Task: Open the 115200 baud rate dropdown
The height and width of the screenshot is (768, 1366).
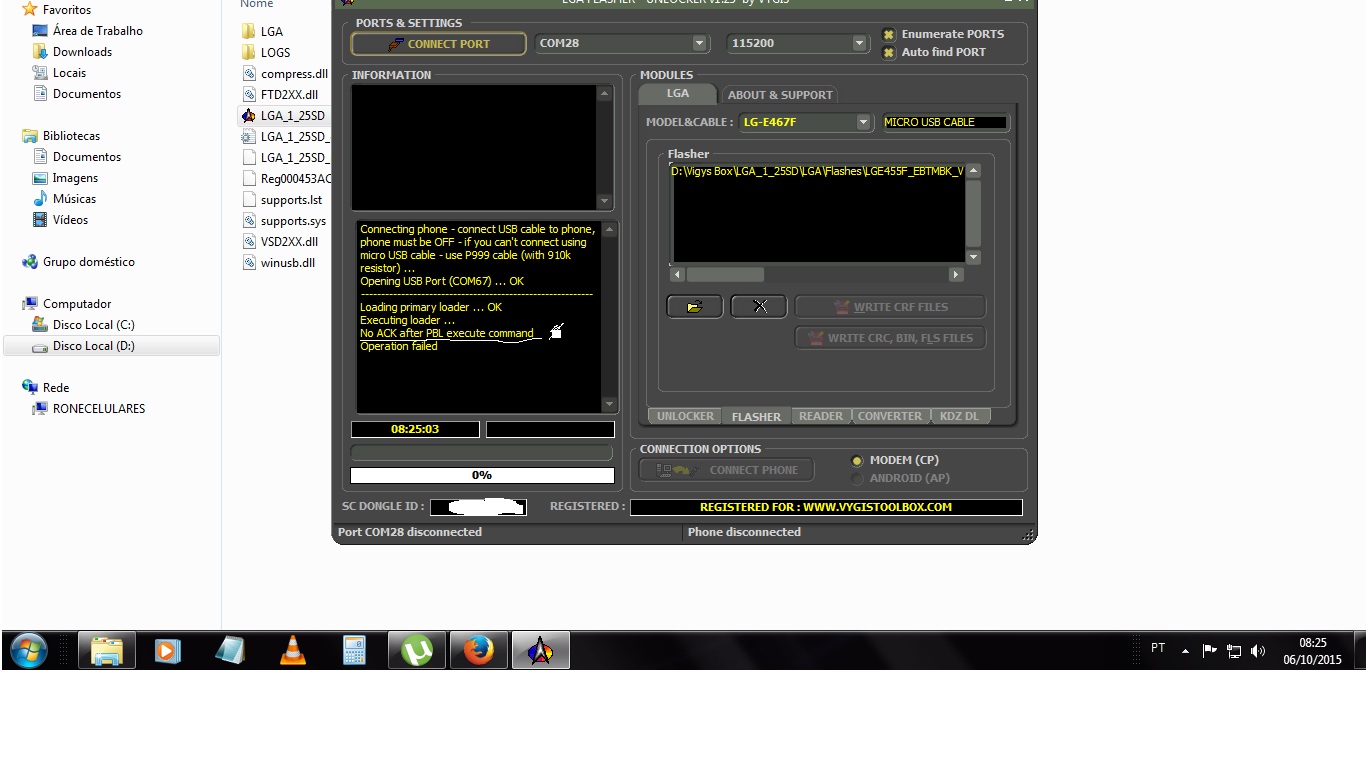Action: coord(859,43)
